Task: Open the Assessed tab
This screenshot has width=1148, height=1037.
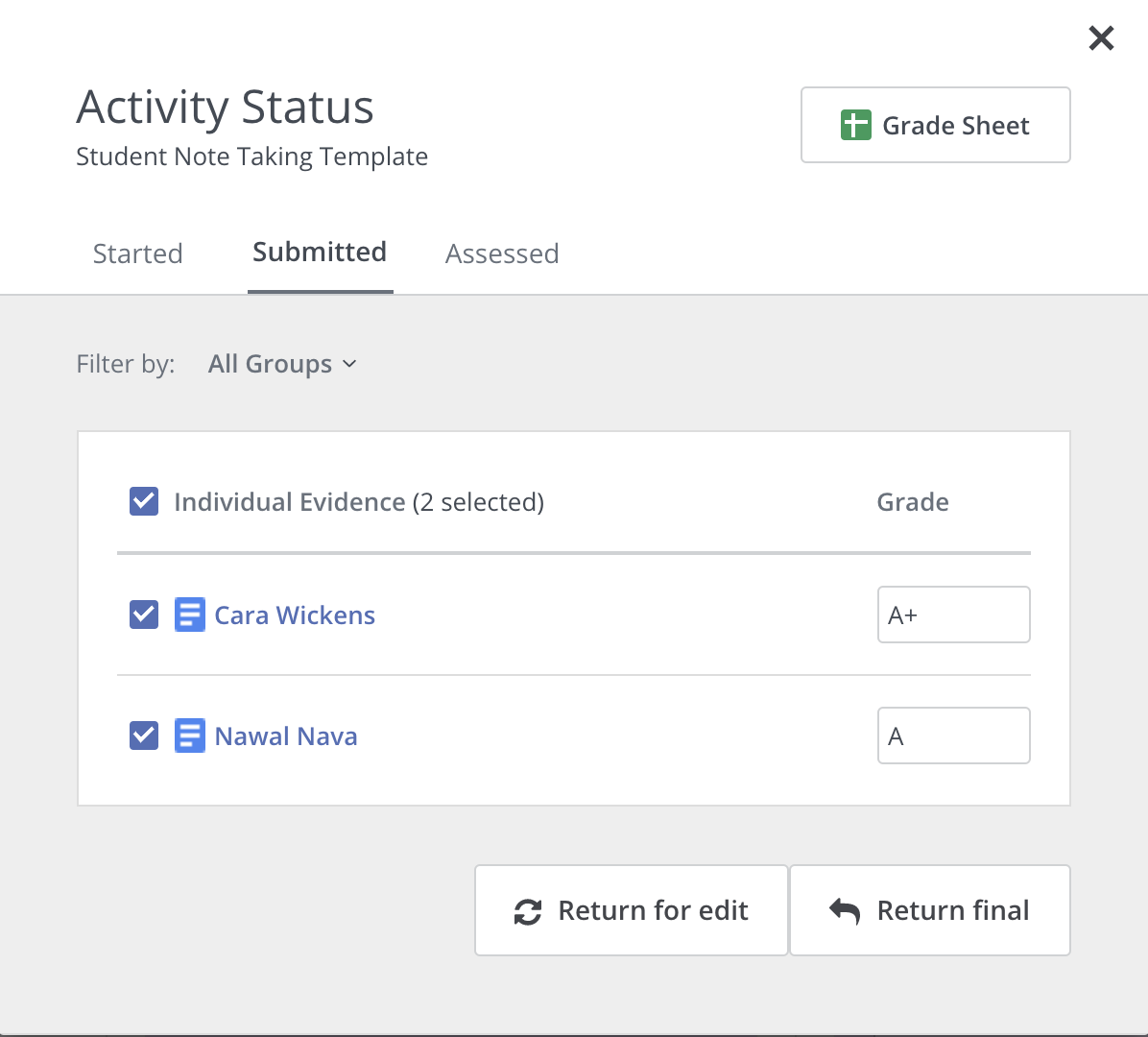Action: tap(502, 253)
